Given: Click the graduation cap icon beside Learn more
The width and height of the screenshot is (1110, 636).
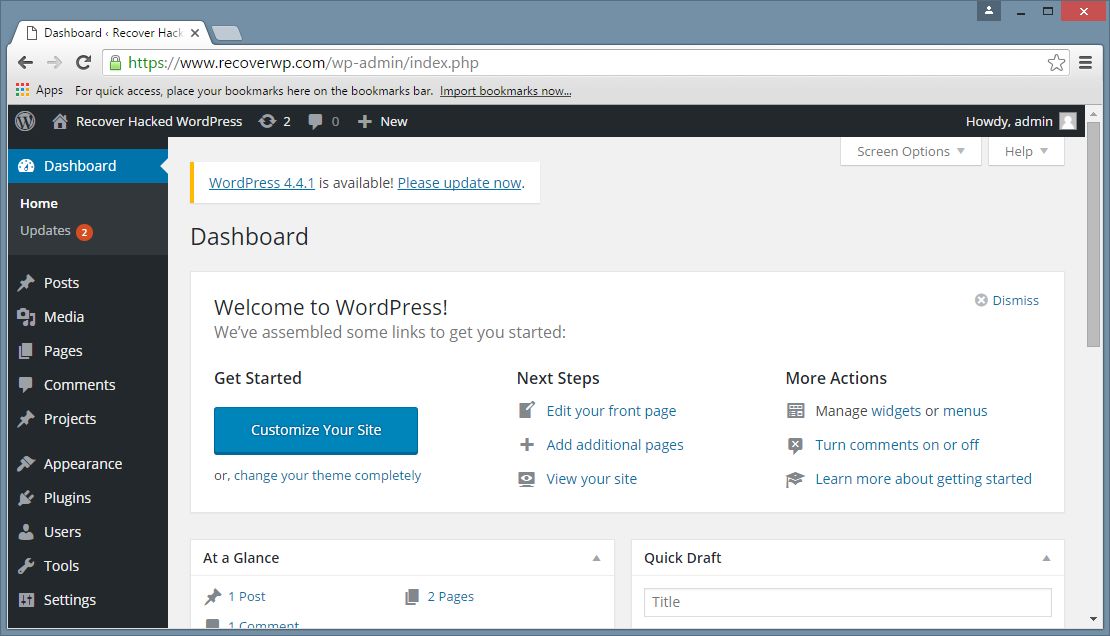Looking at the screenshot, I should pos(795,479).
